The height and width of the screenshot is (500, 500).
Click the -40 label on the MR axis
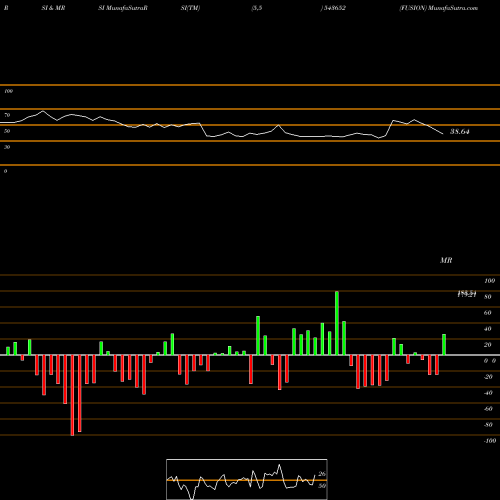pyautogui.click(x=488, y=393)
